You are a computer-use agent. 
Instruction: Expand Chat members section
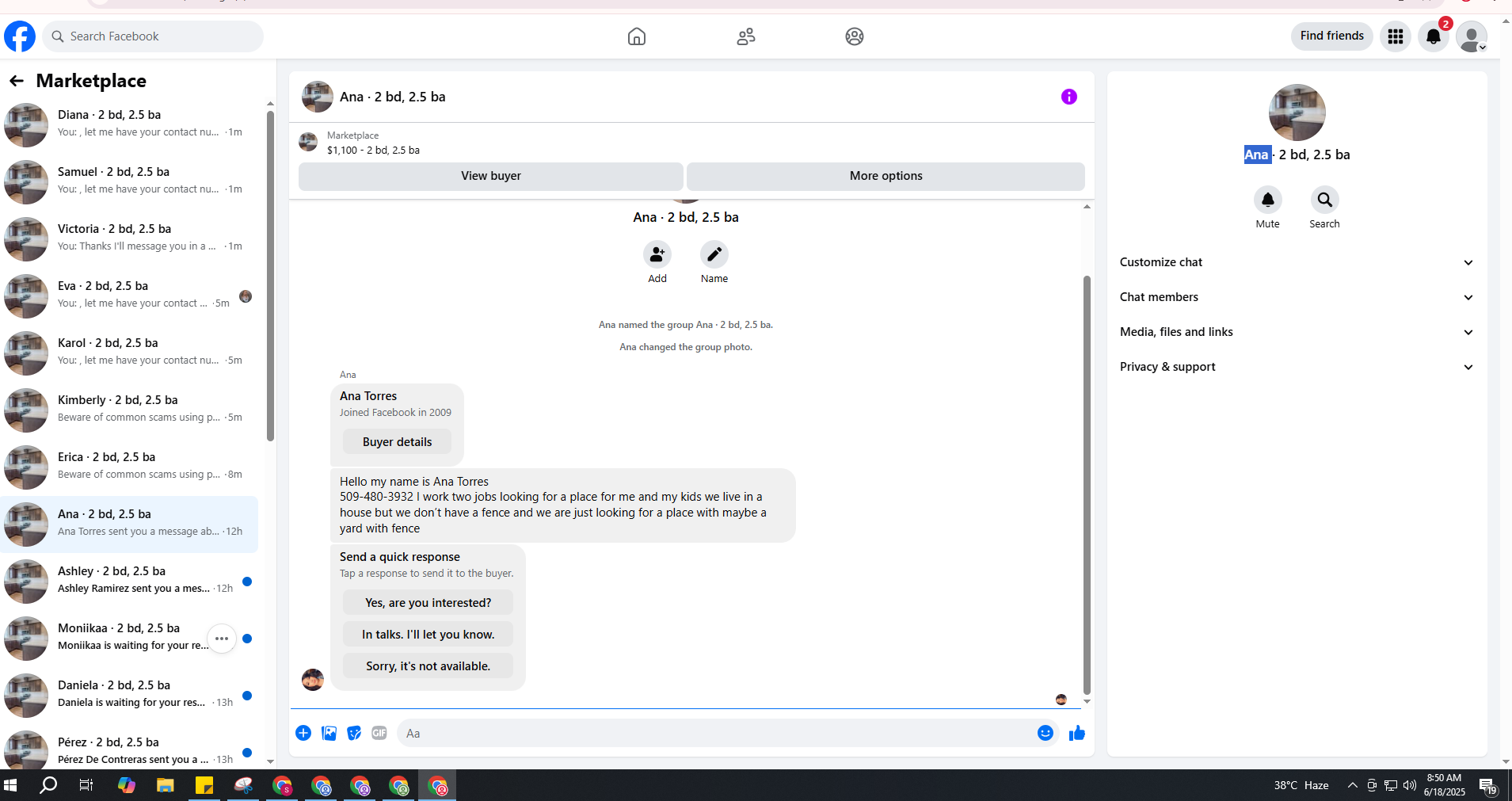(x=1297, y=297)
